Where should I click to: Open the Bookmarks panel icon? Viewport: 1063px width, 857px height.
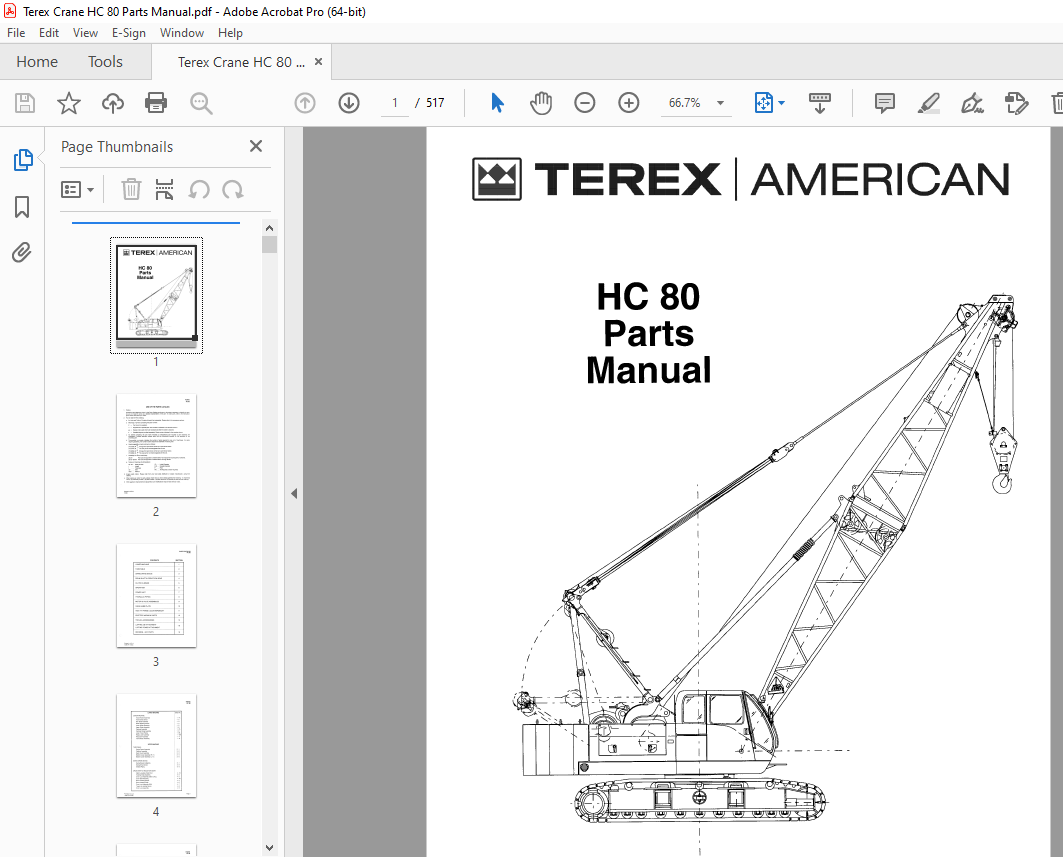click(22, 207)
